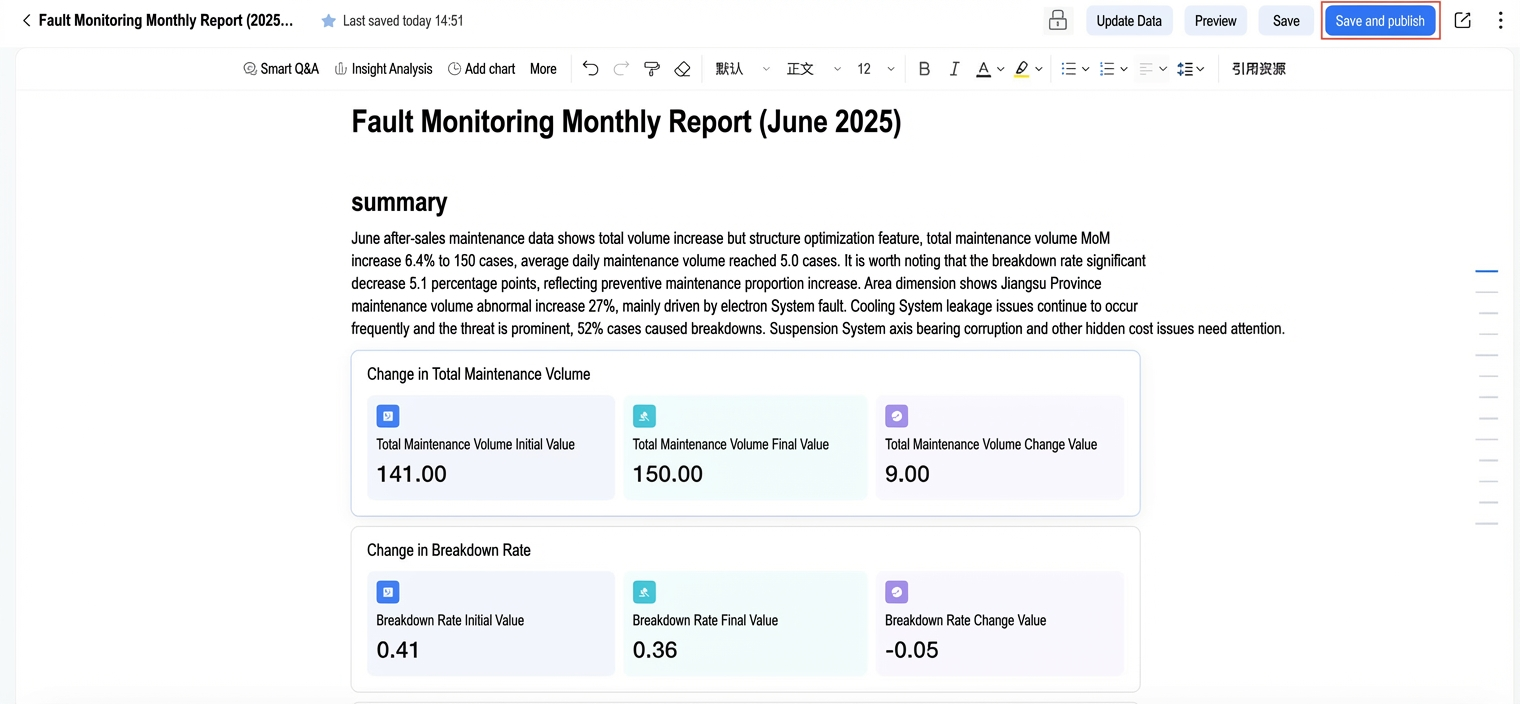Apply bulleted list
This screenshot has width=1520, height=704.
pyautogui.click(x=1068, y=69)
